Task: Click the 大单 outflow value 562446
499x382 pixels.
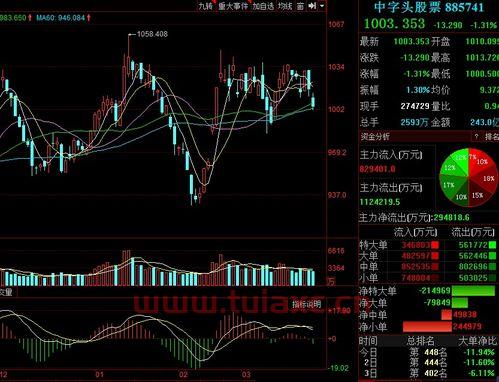Action: point(473,256)
